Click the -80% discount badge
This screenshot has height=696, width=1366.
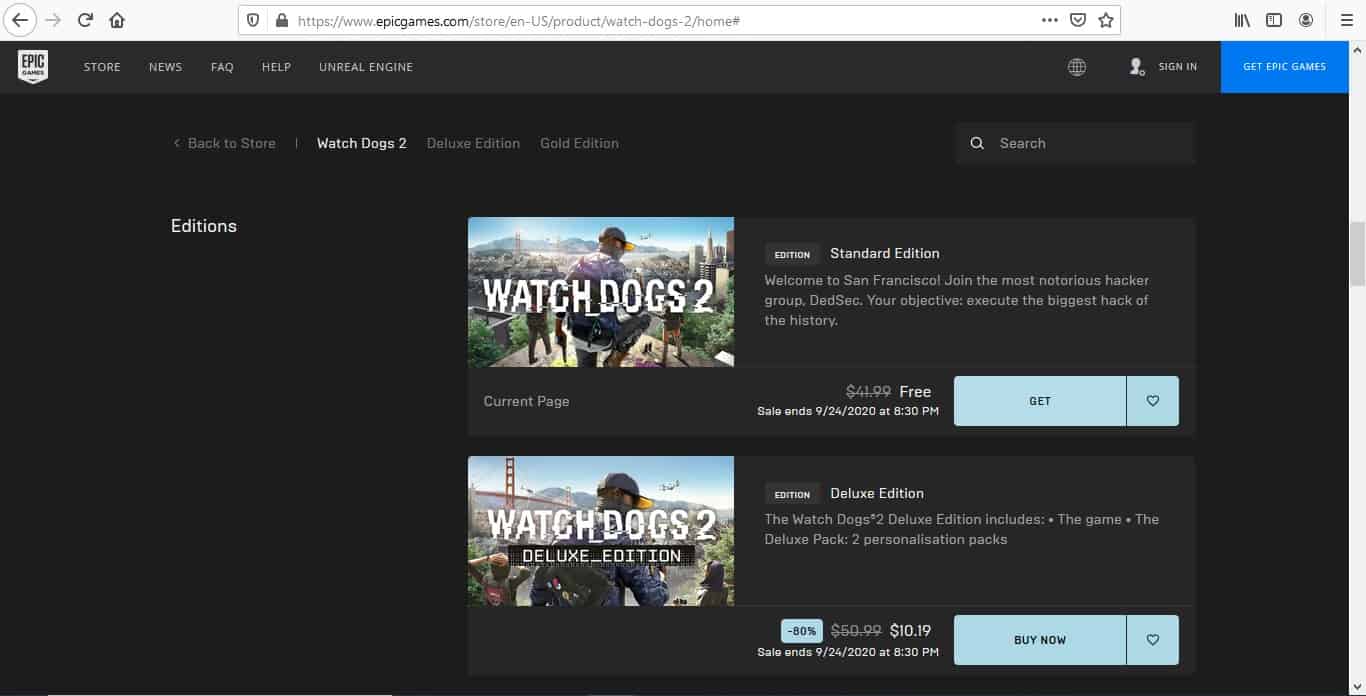tap(802, 631)
